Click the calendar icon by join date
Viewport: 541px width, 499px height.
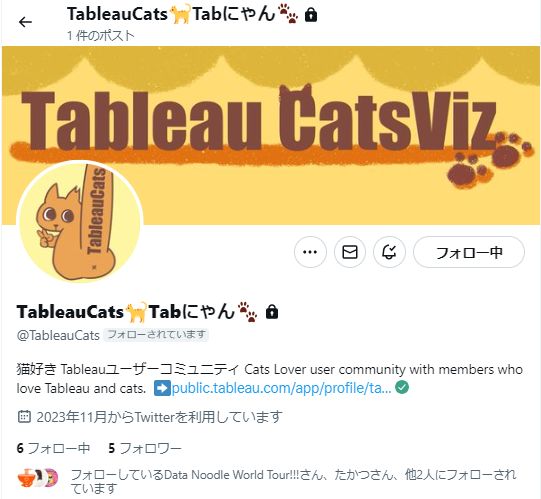24,417
